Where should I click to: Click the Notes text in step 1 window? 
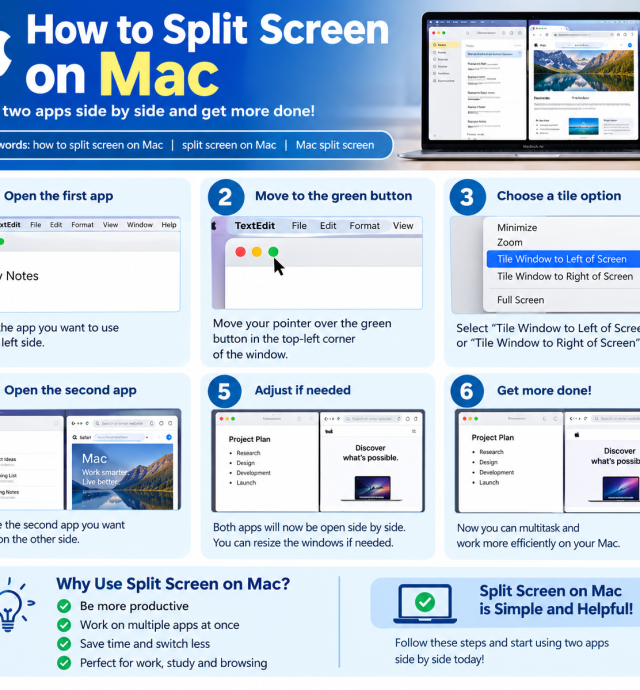pos(22,276)
